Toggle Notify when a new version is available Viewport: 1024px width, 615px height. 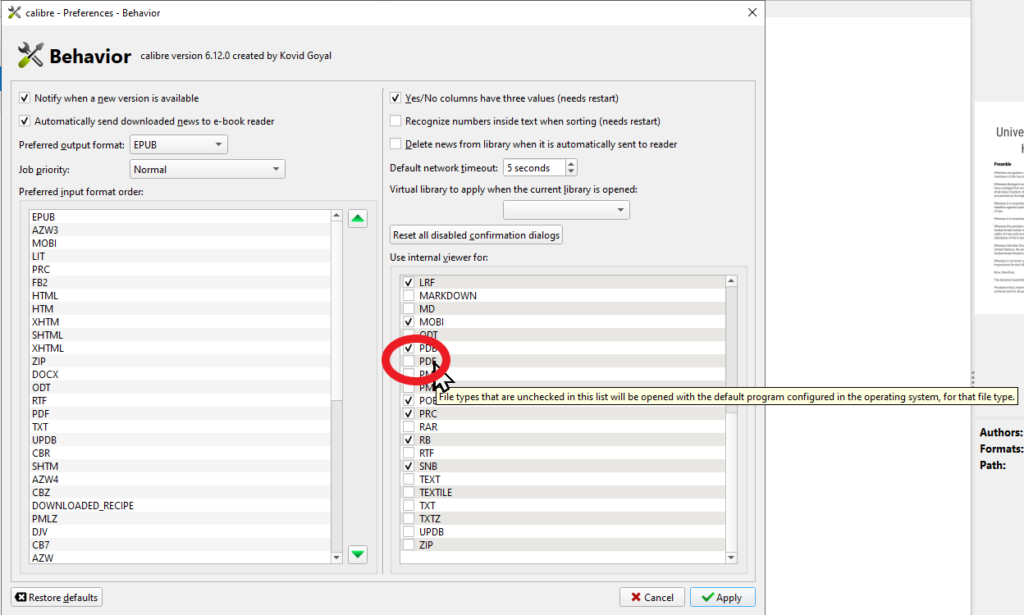(25, 98)
